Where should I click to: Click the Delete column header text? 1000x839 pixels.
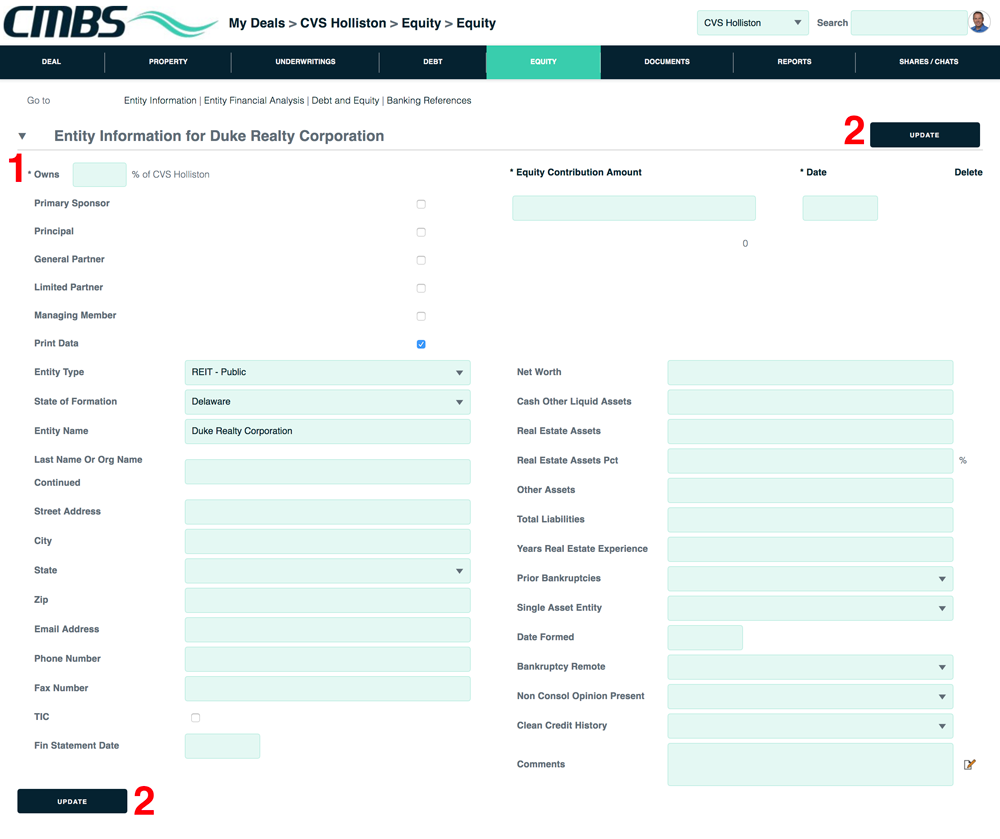(x=968, y=172)
